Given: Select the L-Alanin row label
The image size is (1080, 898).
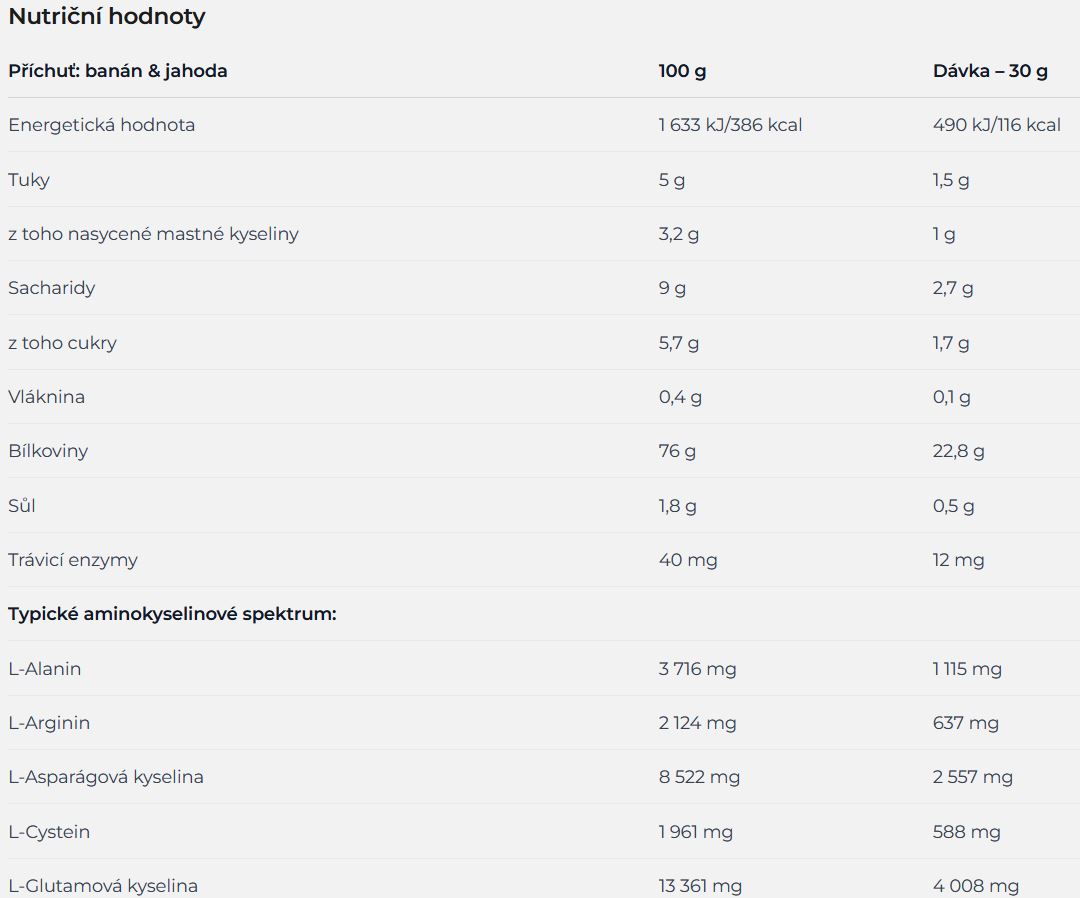Looking at the screenshot, I should point(44,669).
